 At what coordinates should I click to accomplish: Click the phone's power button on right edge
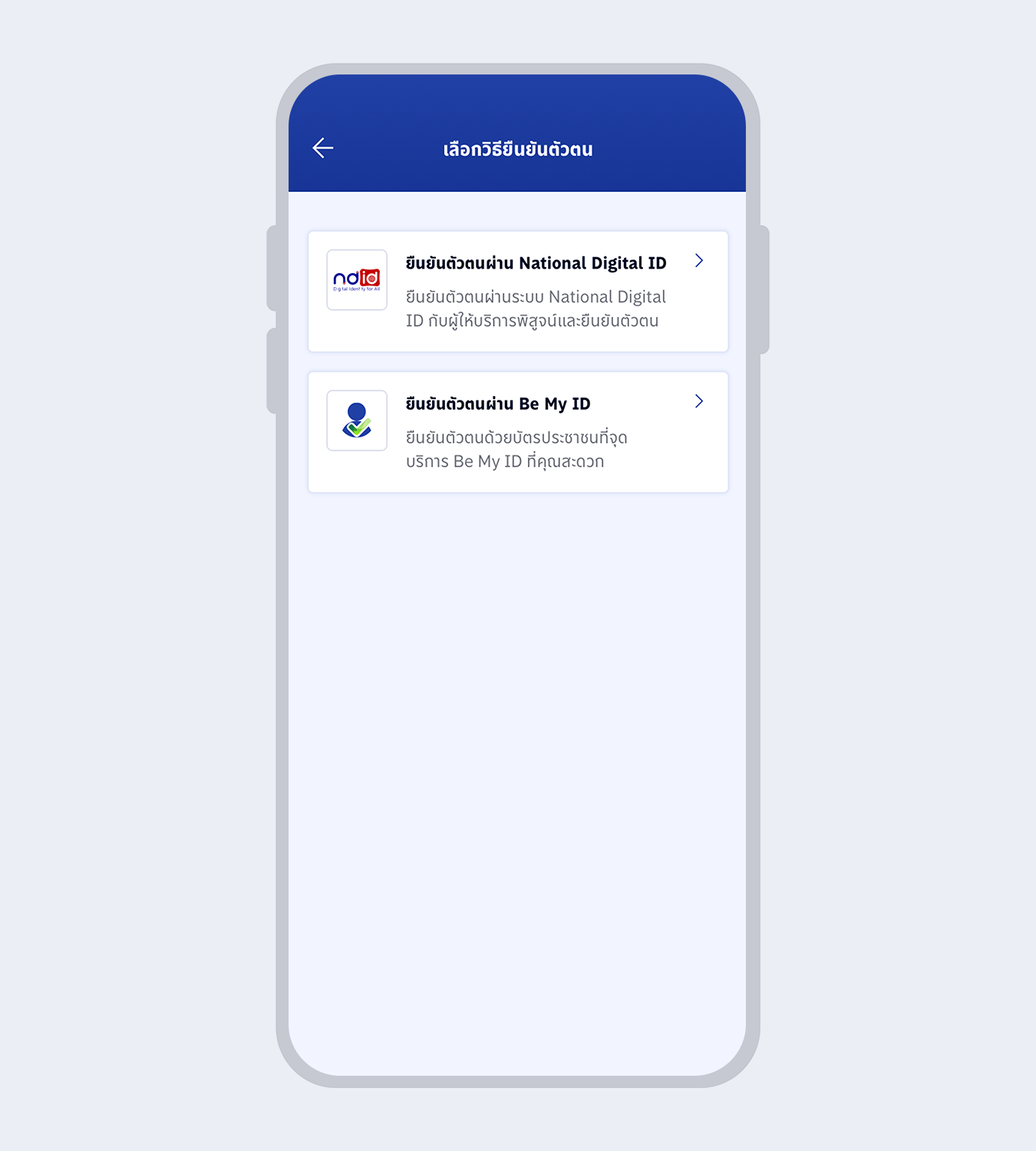click(x=764, y=290)
